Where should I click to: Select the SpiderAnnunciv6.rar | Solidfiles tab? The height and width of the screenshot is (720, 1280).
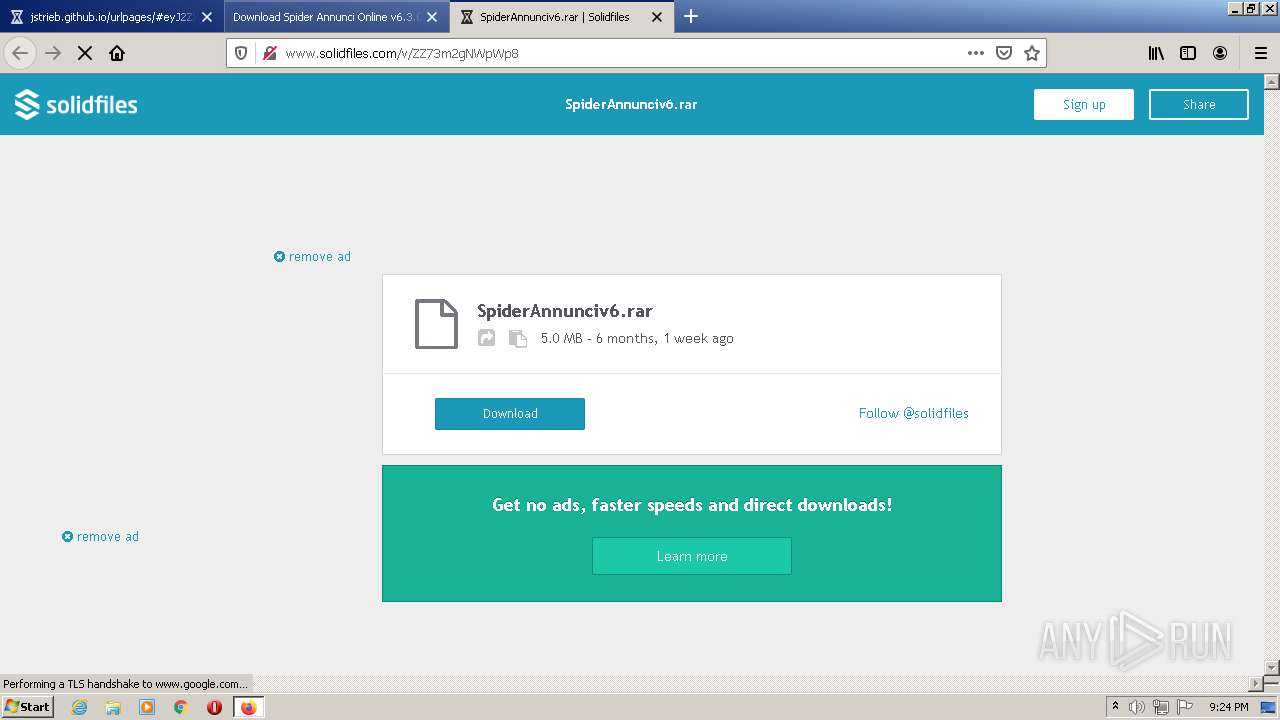562,17
